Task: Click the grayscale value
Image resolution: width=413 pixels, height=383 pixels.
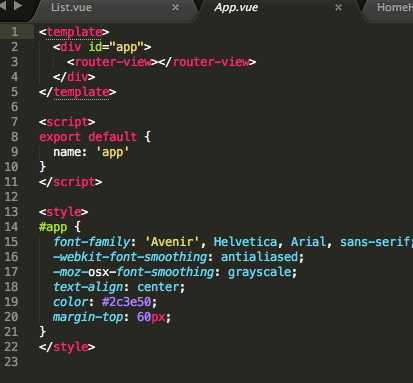Action: point(259,272)
